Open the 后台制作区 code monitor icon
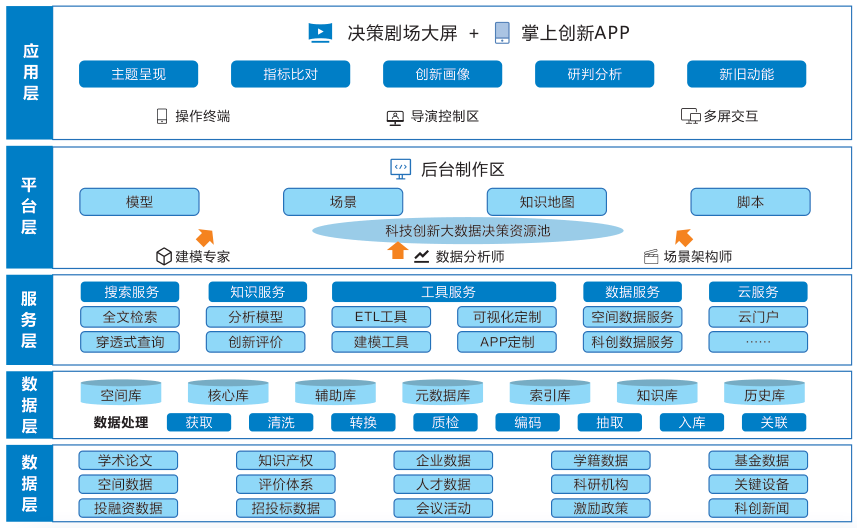Screen dimensions: 857x528 coord(401,169)
